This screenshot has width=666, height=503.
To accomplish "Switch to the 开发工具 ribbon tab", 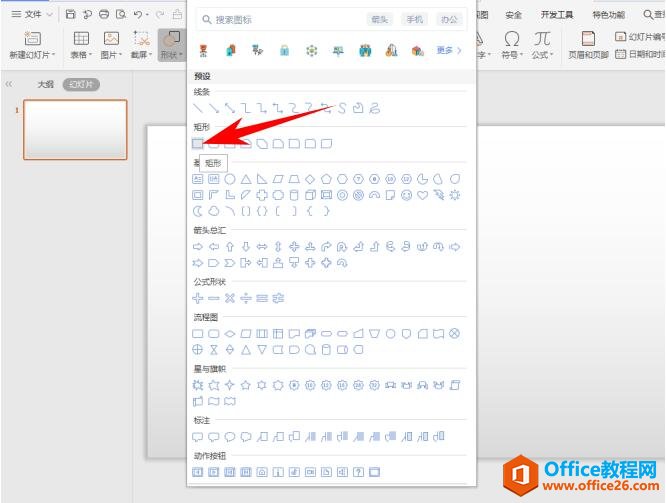I will tap(557, 15).
